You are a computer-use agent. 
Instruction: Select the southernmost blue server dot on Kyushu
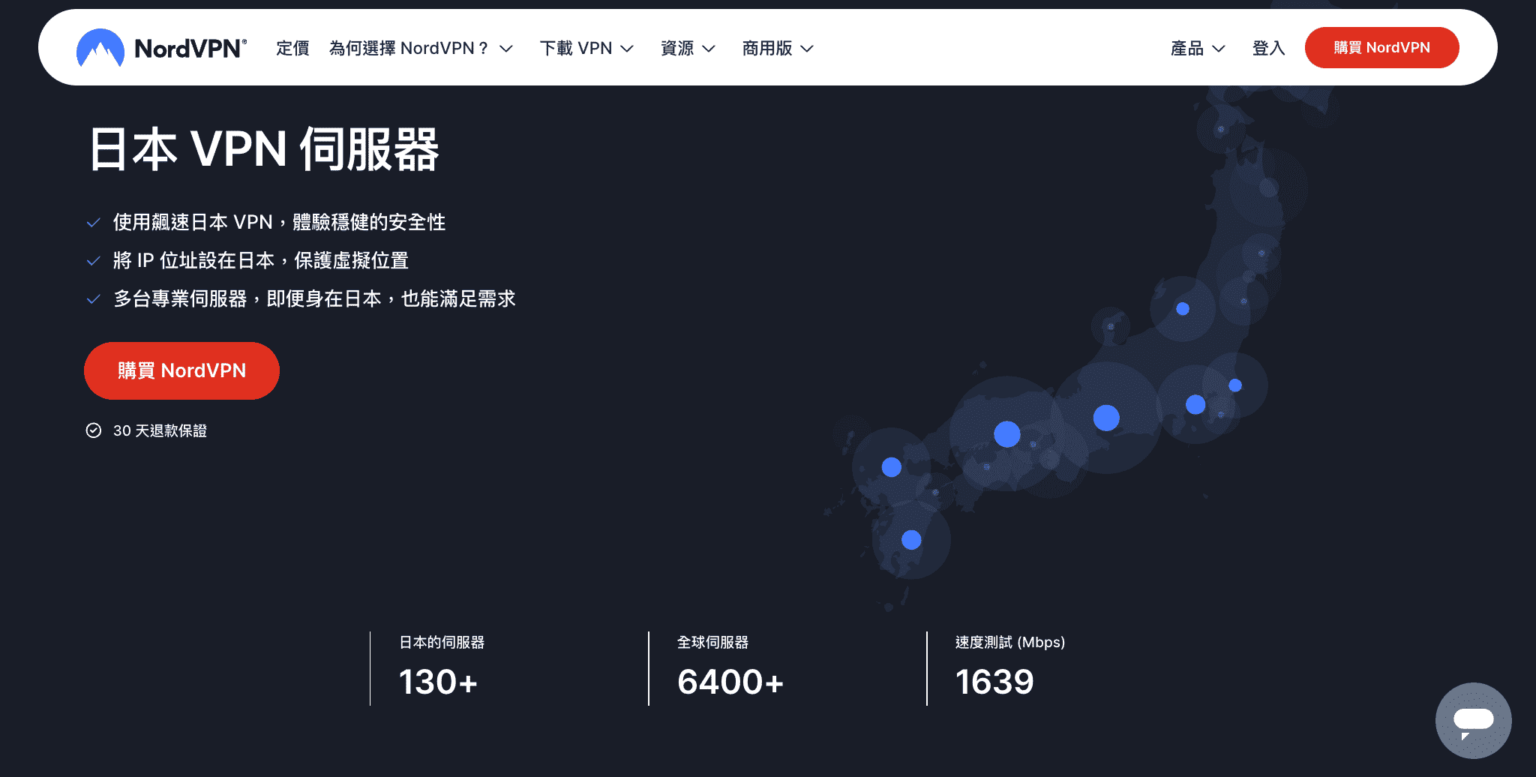point(911,540)
